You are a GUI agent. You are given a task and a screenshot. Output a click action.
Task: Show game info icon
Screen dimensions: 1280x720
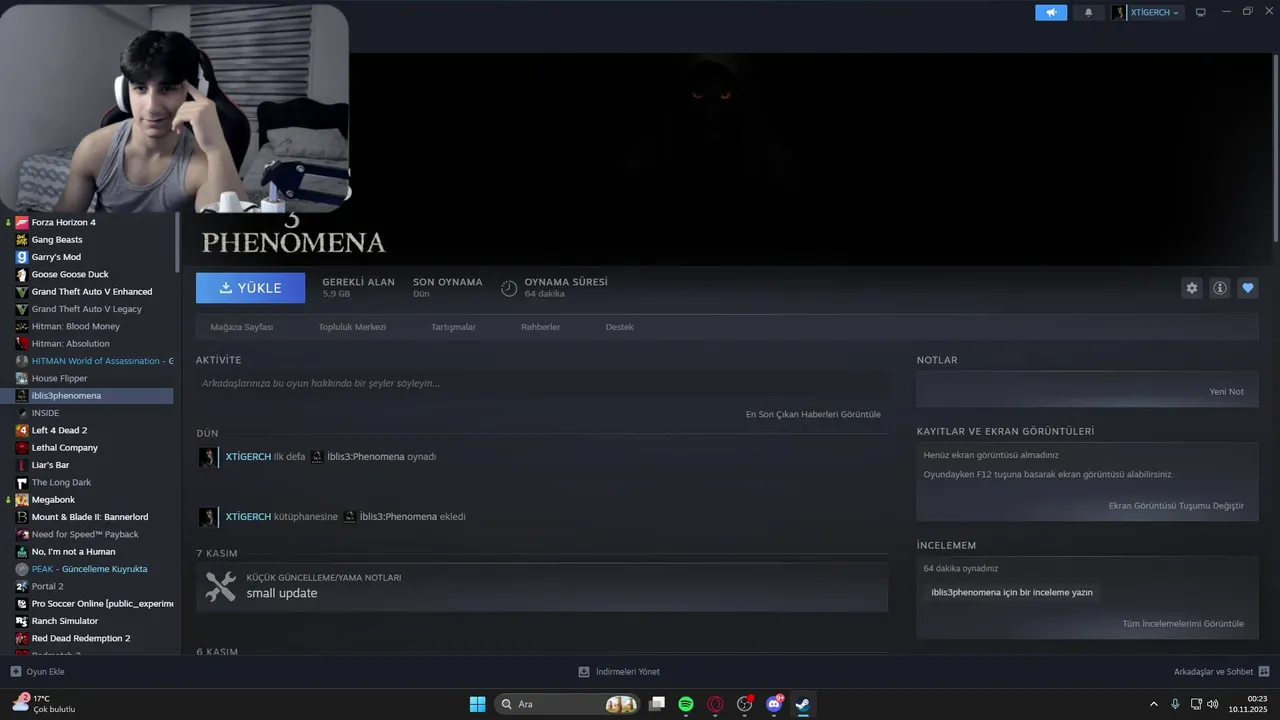(1220, 288)
